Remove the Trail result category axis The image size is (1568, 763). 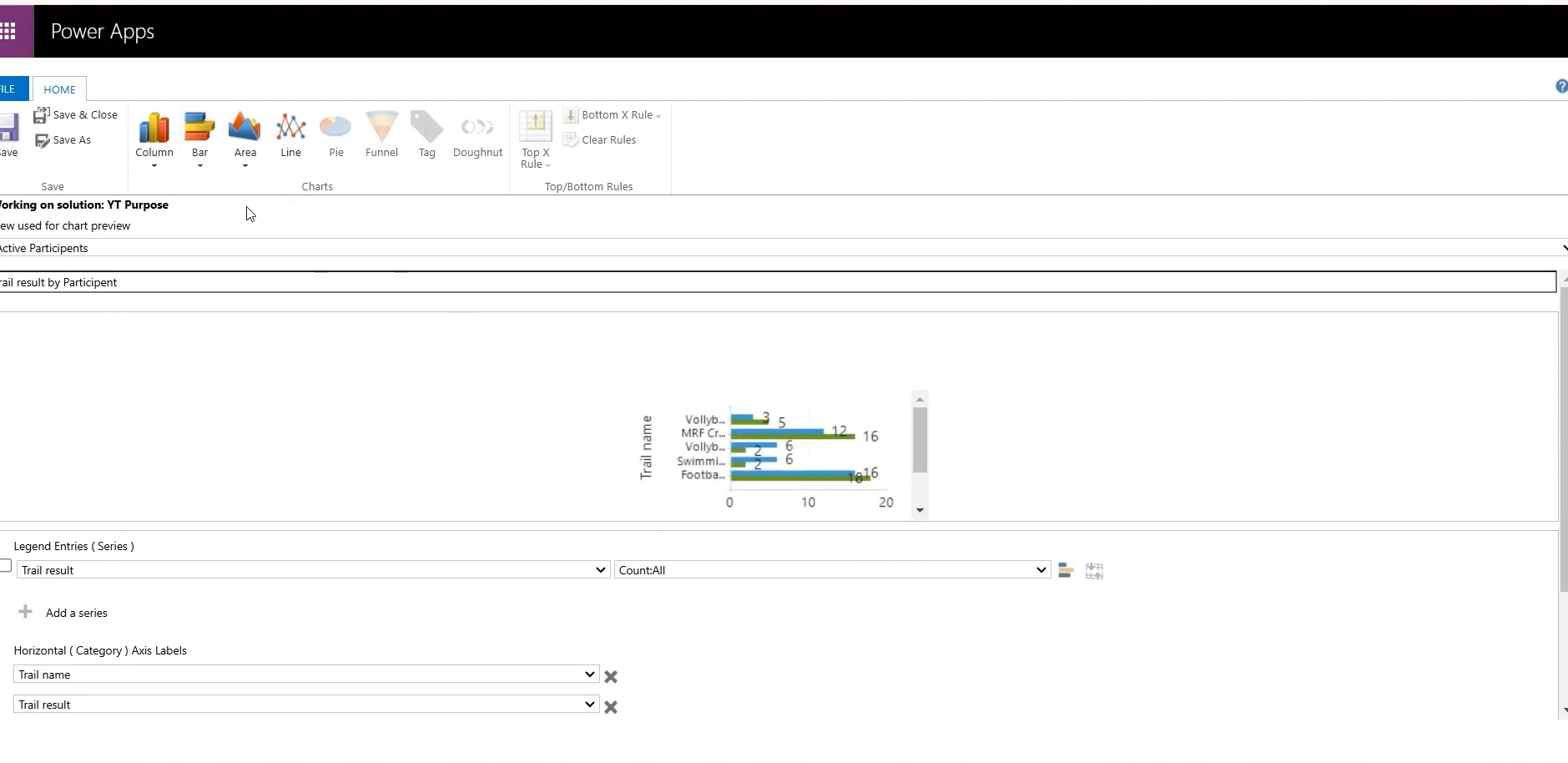click(x=611, y=707)
